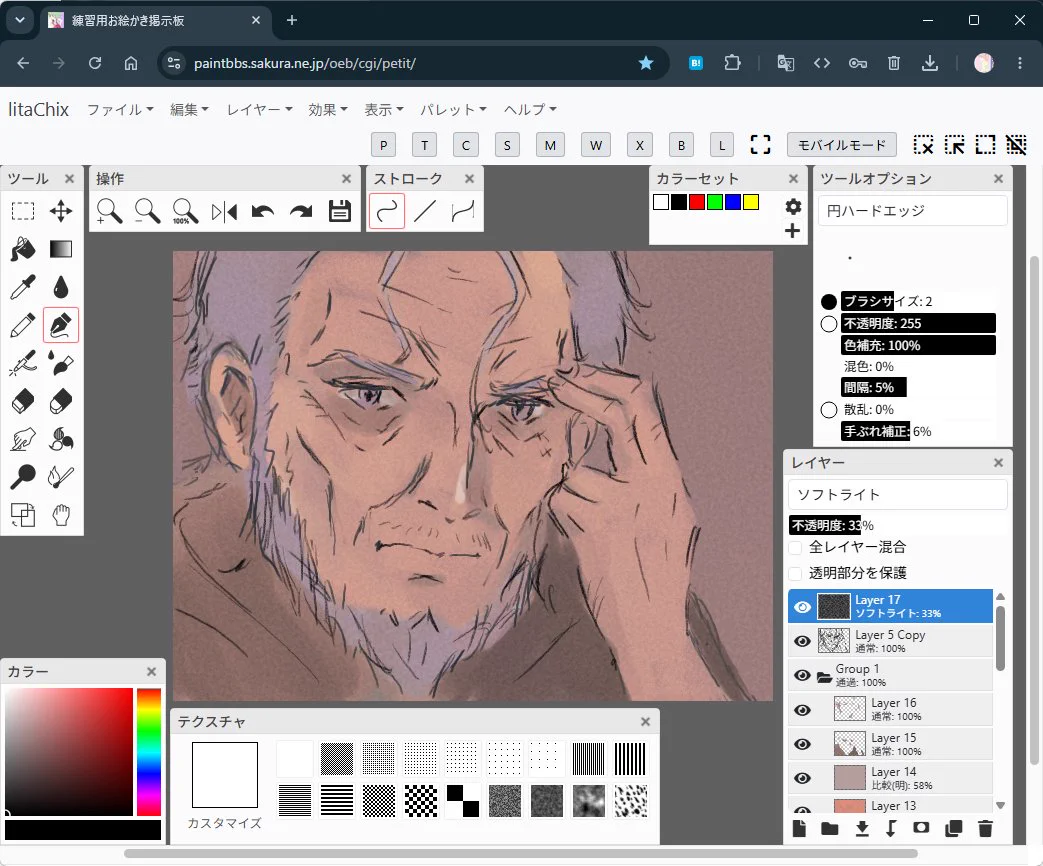Add a color to the color set
Viewport: 1043px width, 866px height.
pos(792,231)
